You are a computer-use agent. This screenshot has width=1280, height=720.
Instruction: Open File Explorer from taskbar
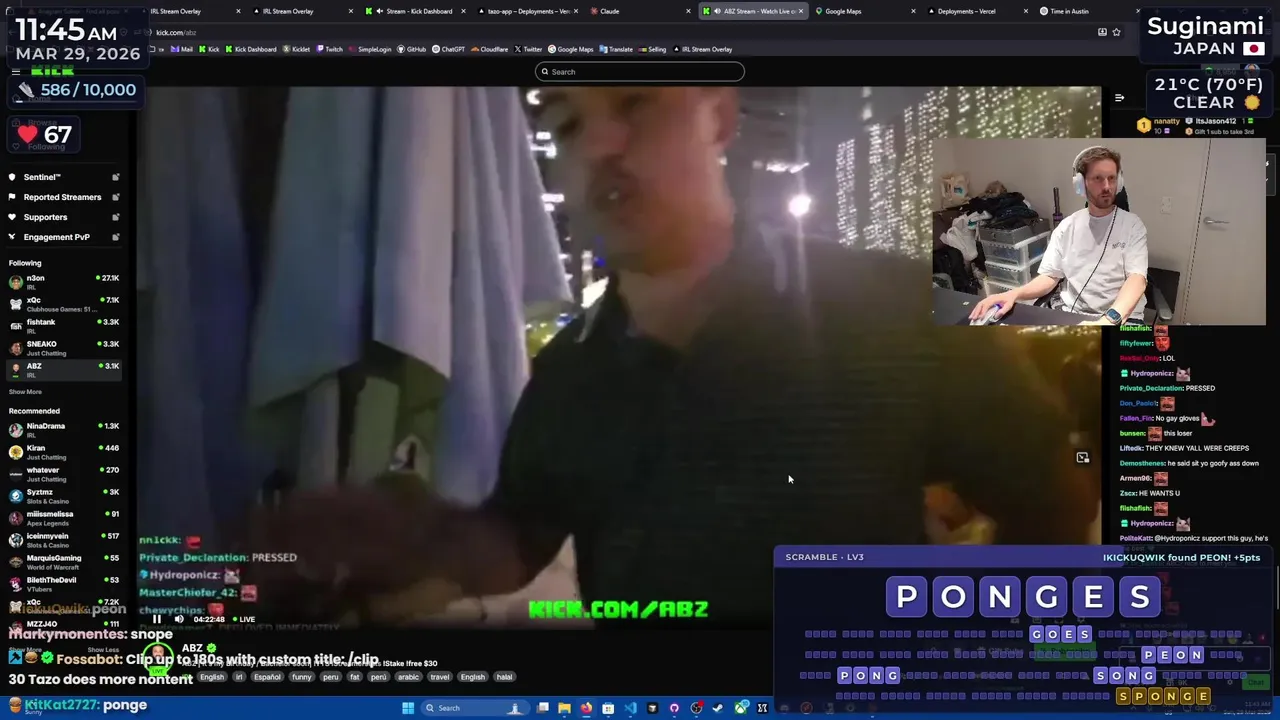pyautogui.click(x=564, y=708)
